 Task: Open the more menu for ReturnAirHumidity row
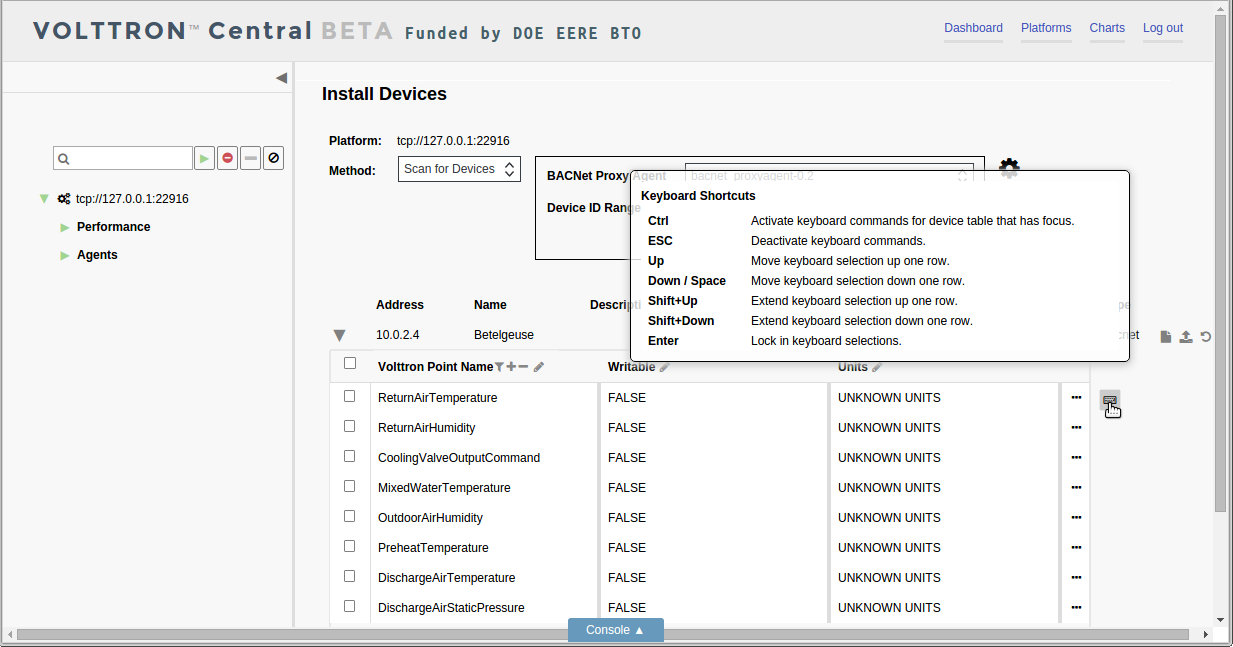point(1076,428)
